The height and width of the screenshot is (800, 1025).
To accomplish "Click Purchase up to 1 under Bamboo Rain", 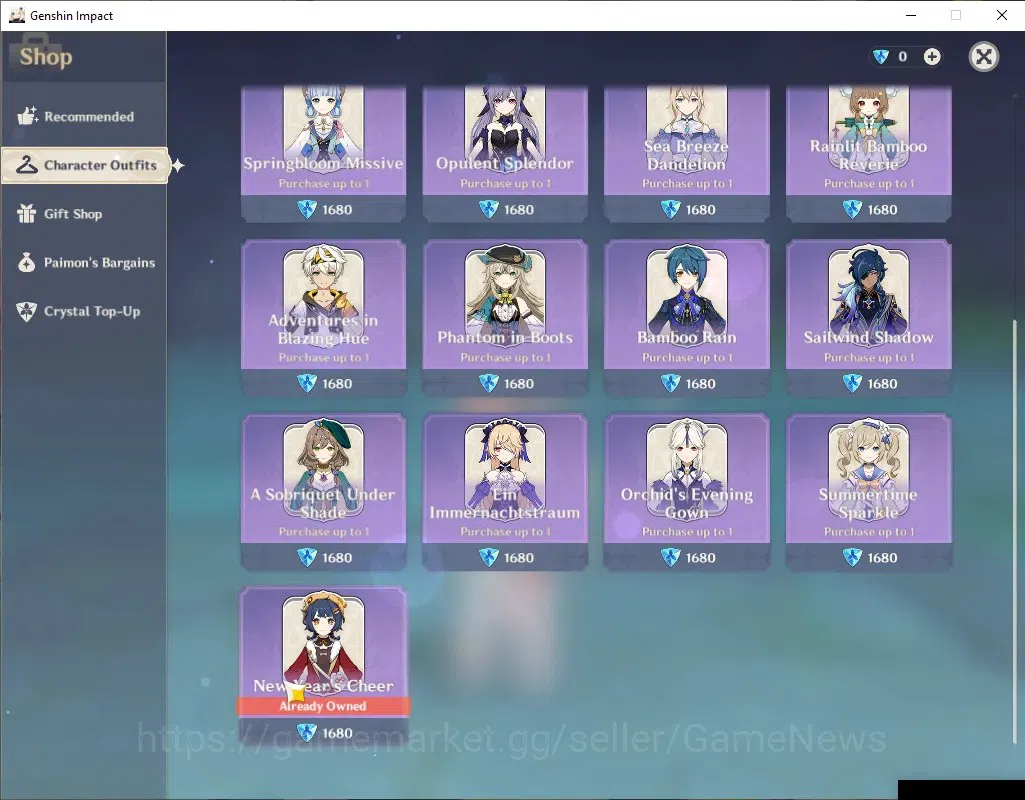I will 687,358.
